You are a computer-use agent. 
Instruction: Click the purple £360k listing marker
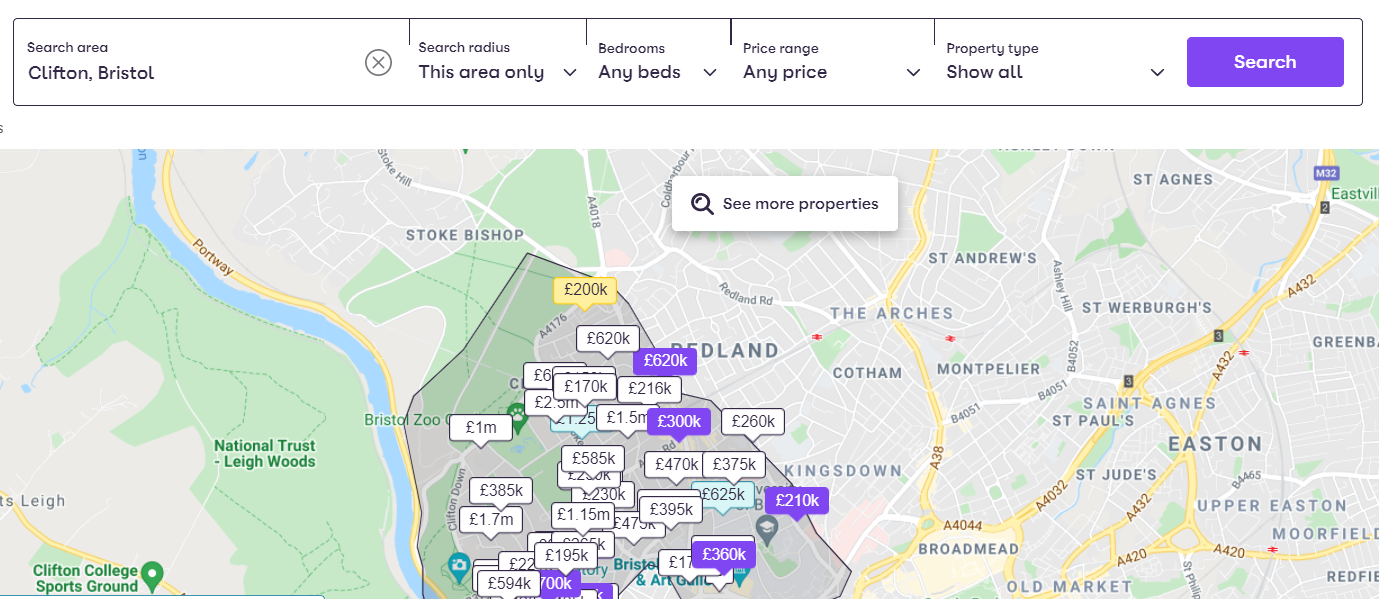coord(724,553)
